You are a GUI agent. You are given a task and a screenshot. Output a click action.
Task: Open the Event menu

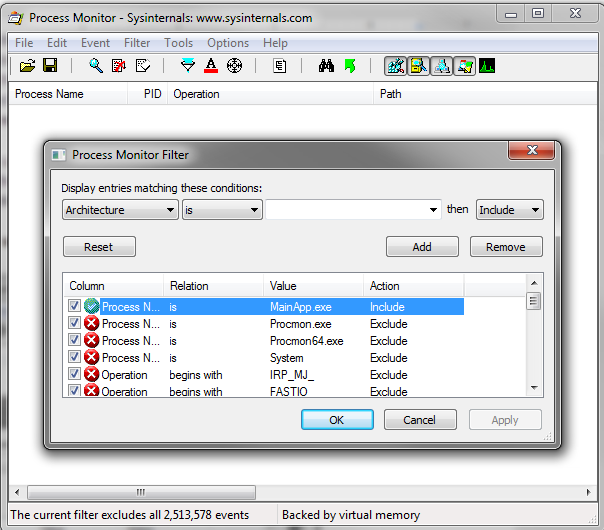pos(95,43)
